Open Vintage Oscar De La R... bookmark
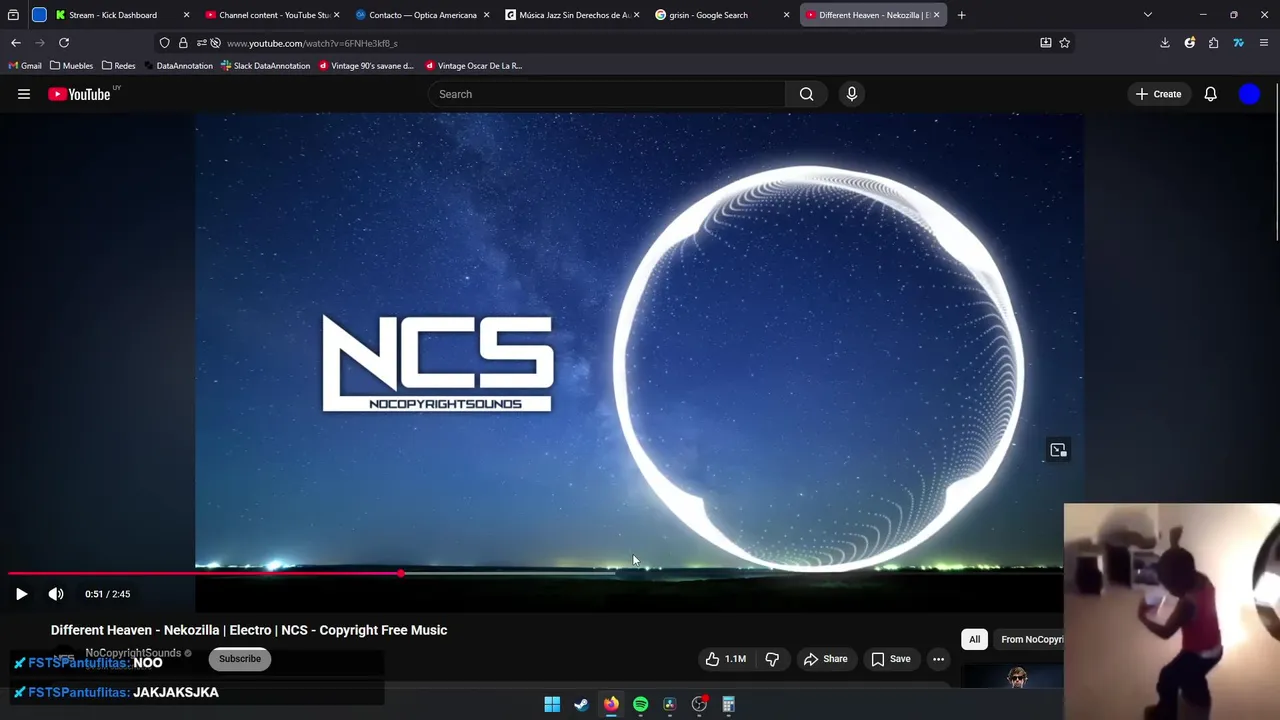 pyautogui.click(x=474, y=66)
